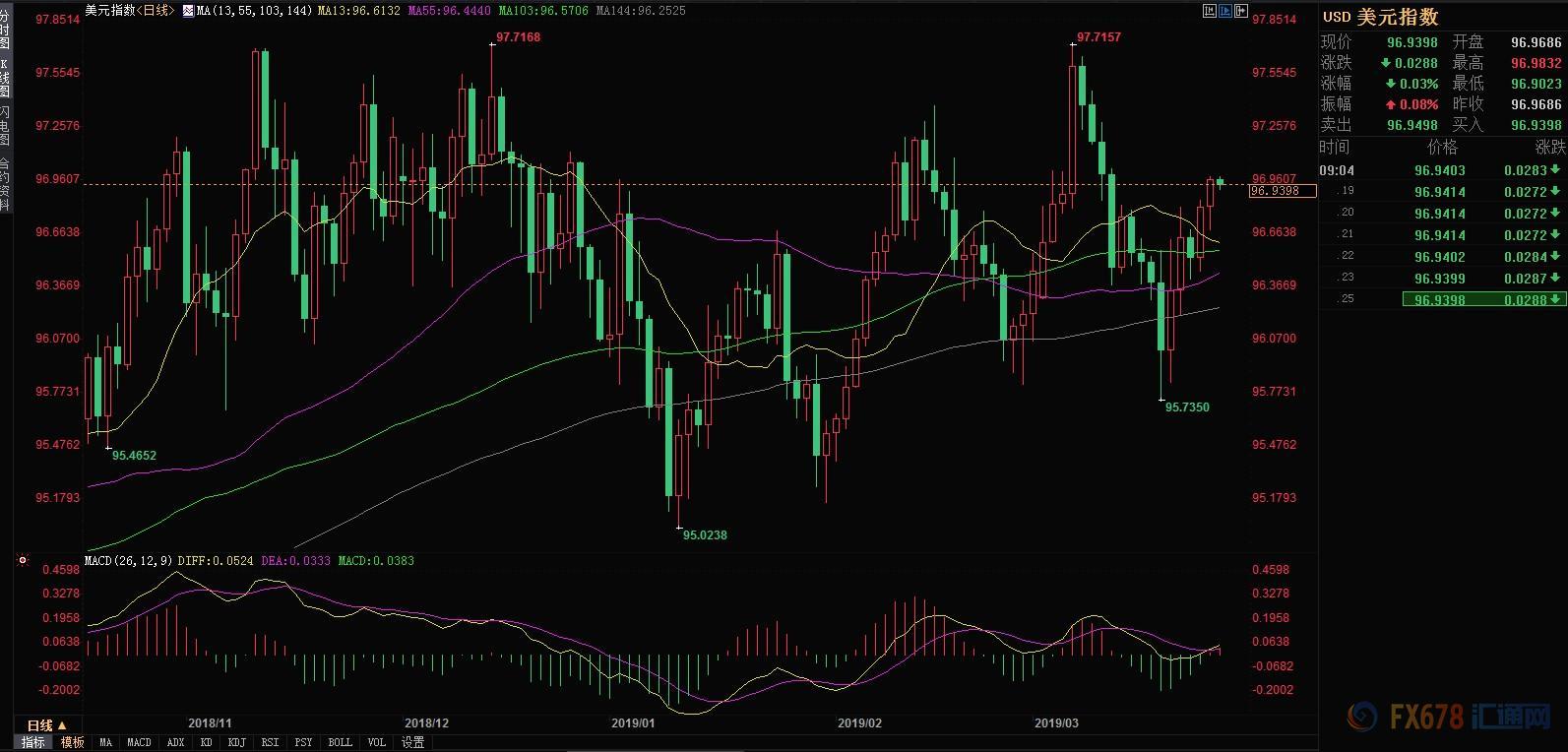Click the 95.4652 low price marker
Image resolution: width=1568 pixels, height=752 pixels.
click(x=134, y=456)
